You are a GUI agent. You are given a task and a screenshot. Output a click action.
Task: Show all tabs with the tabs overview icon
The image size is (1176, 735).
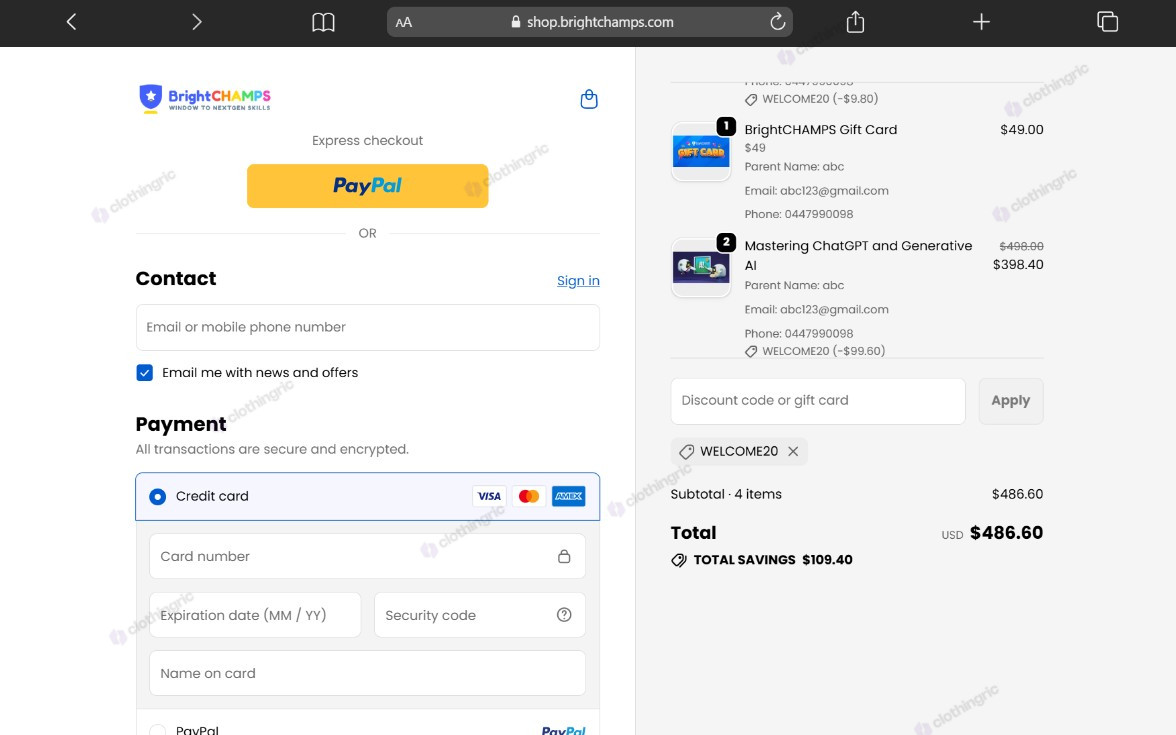pos(1107,22)
